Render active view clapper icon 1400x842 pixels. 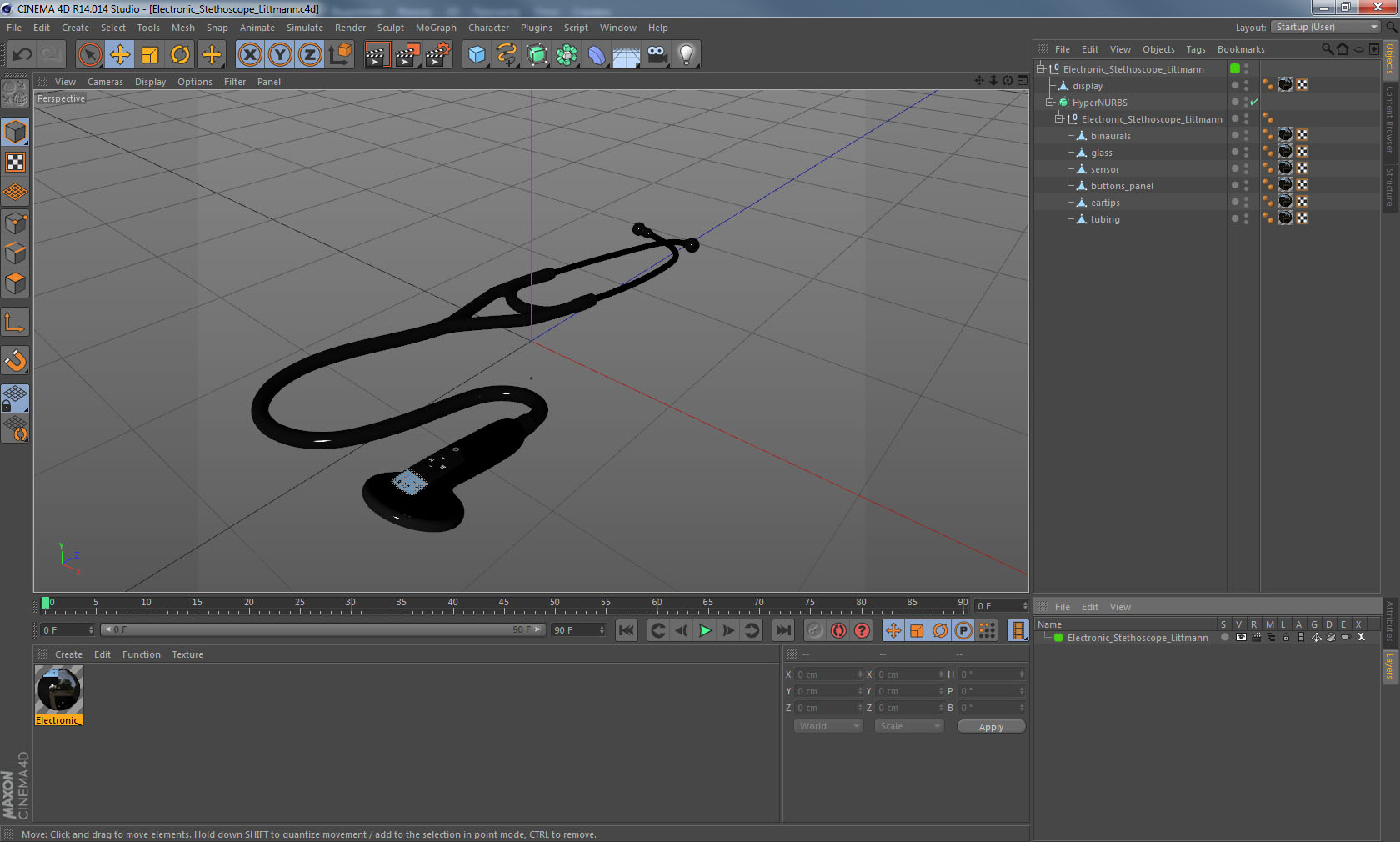[x=377, y=55]
